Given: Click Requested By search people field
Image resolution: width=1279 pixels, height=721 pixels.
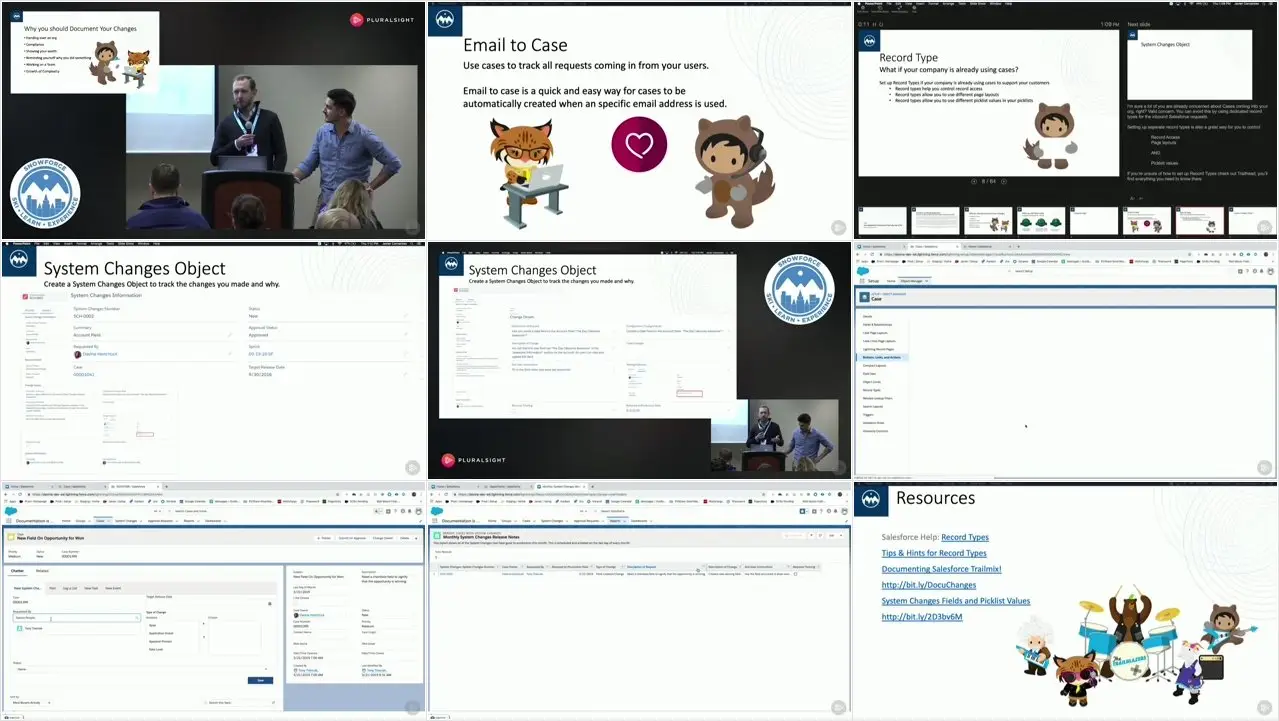Looking at the screenshot, I should pos(76,618).
